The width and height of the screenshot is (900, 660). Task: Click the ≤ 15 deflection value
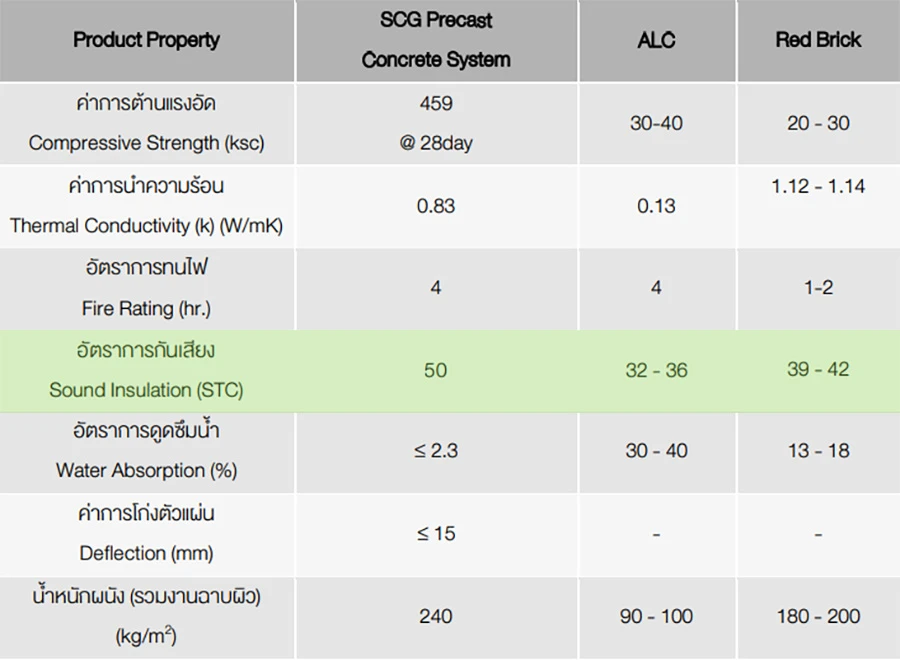pyautogui.click(x=436, y=533)
